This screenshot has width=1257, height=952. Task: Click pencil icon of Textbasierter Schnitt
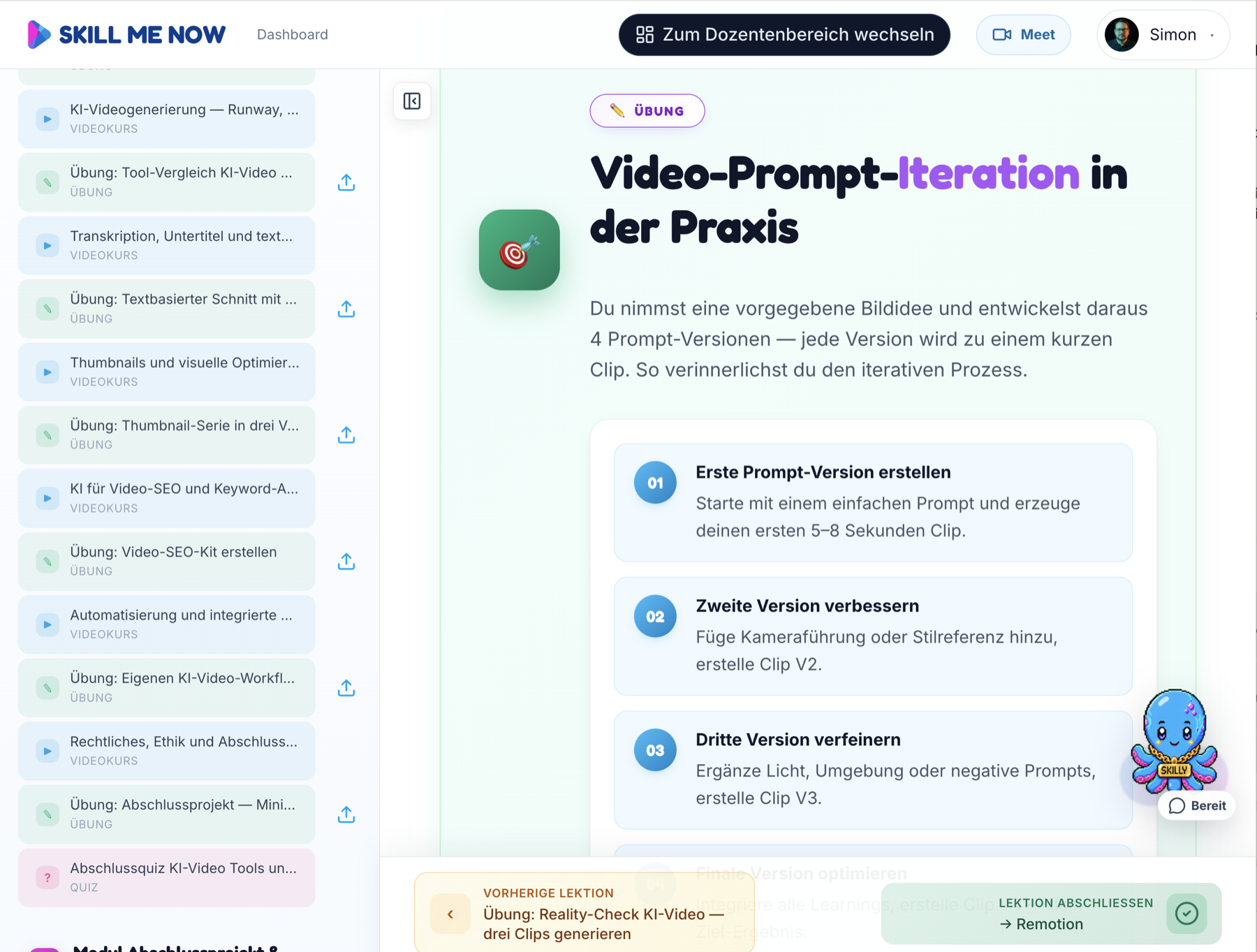47,309
